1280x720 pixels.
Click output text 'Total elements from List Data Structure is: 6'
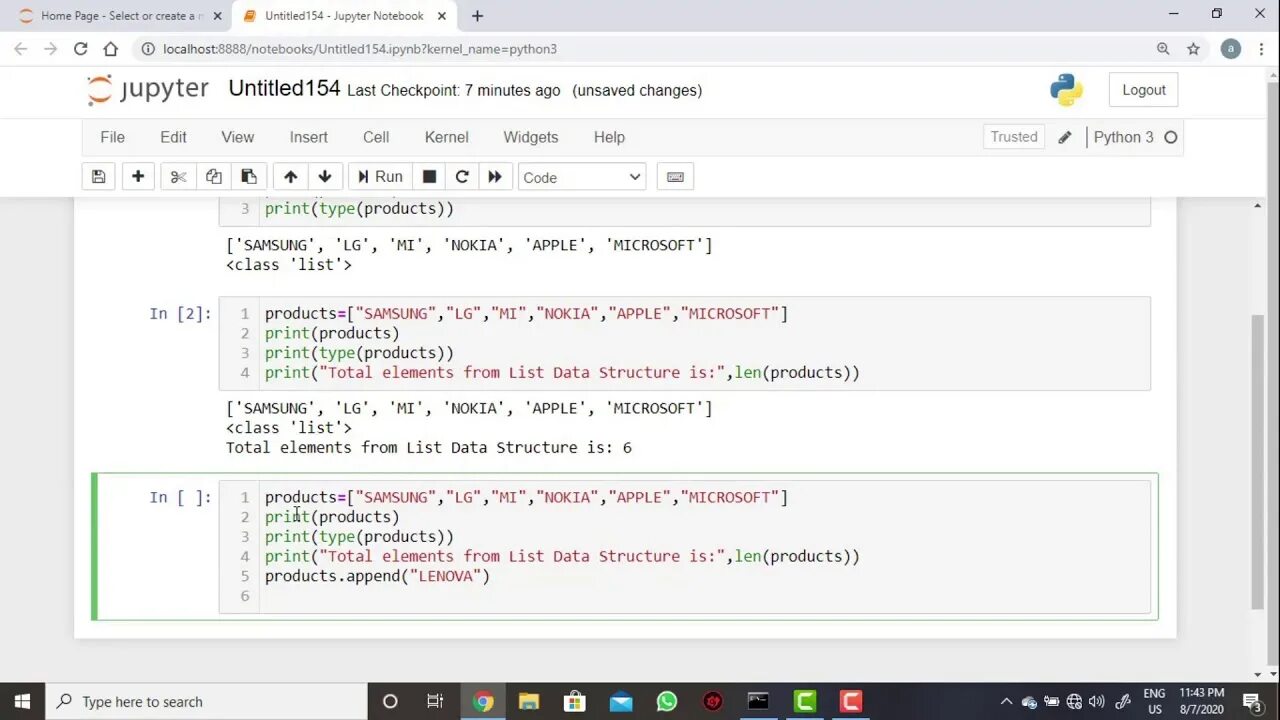pos(428,447)
